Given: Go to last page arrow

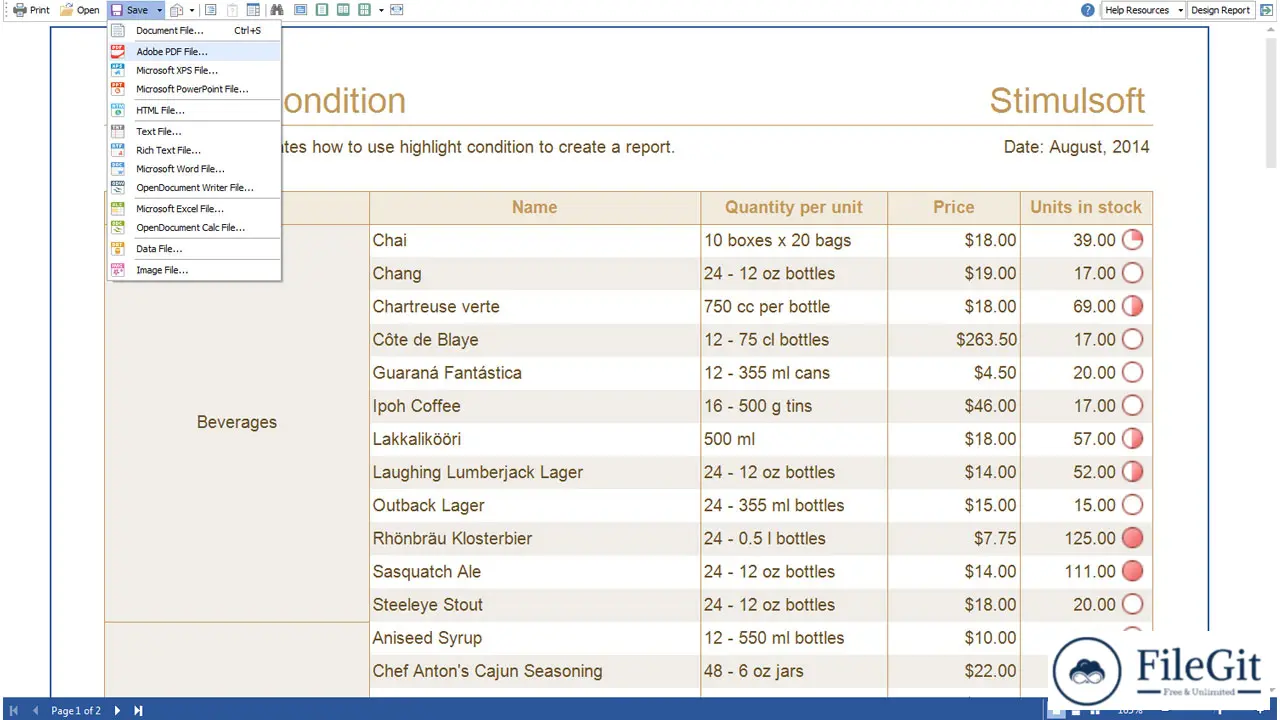Looking at the screenshot, I should pos(138,710).
